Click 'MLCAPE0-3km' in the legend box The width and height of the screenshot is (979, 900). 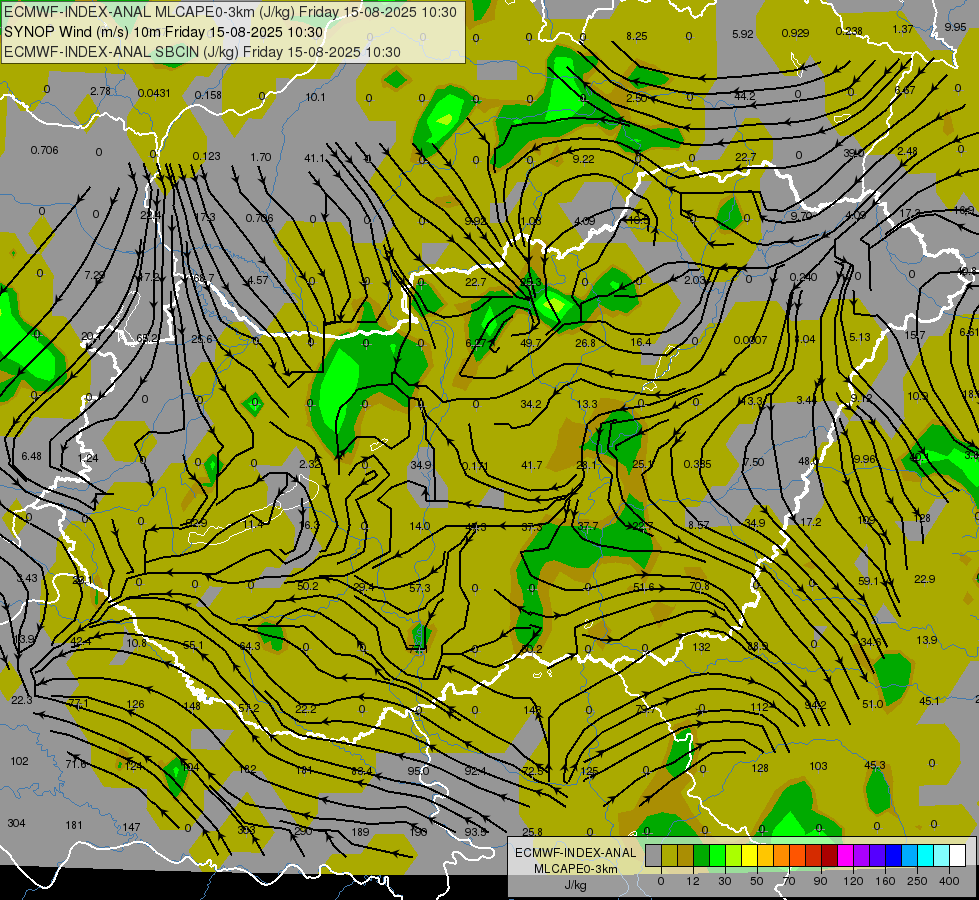tap(575, 869)
